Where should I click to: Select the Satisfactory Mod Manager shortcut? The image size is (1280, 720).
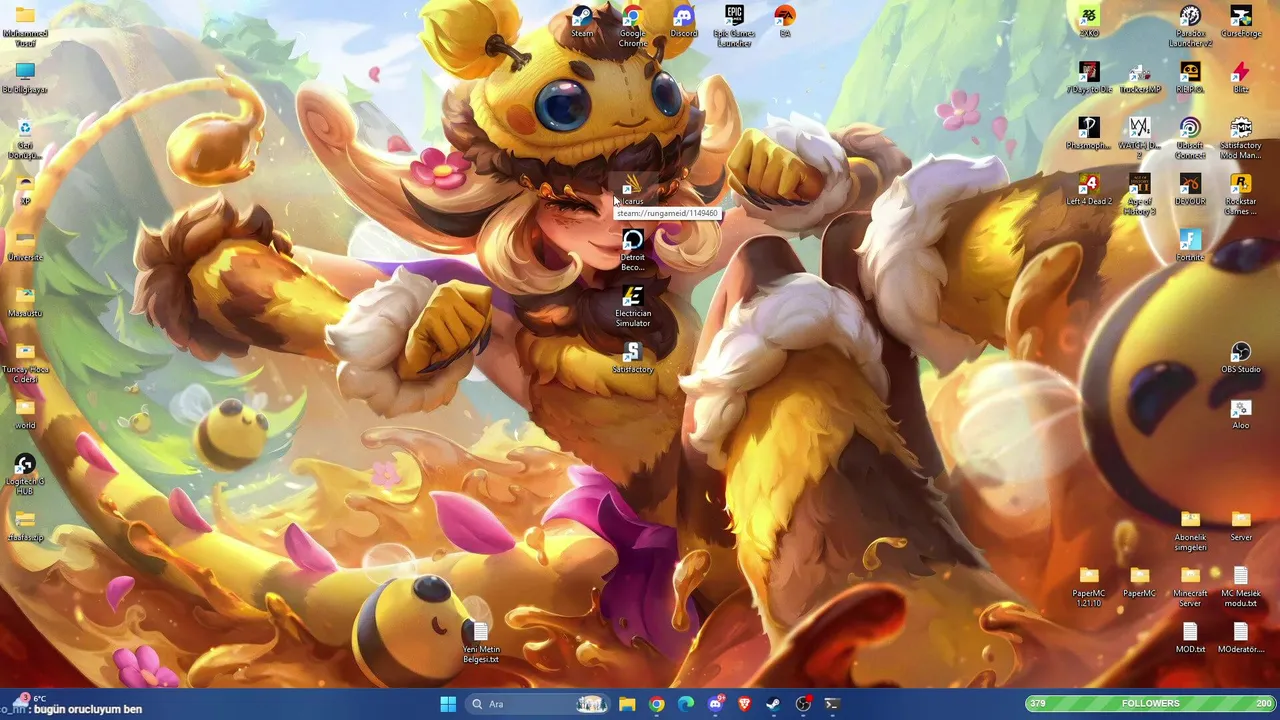click(1241, 138)
